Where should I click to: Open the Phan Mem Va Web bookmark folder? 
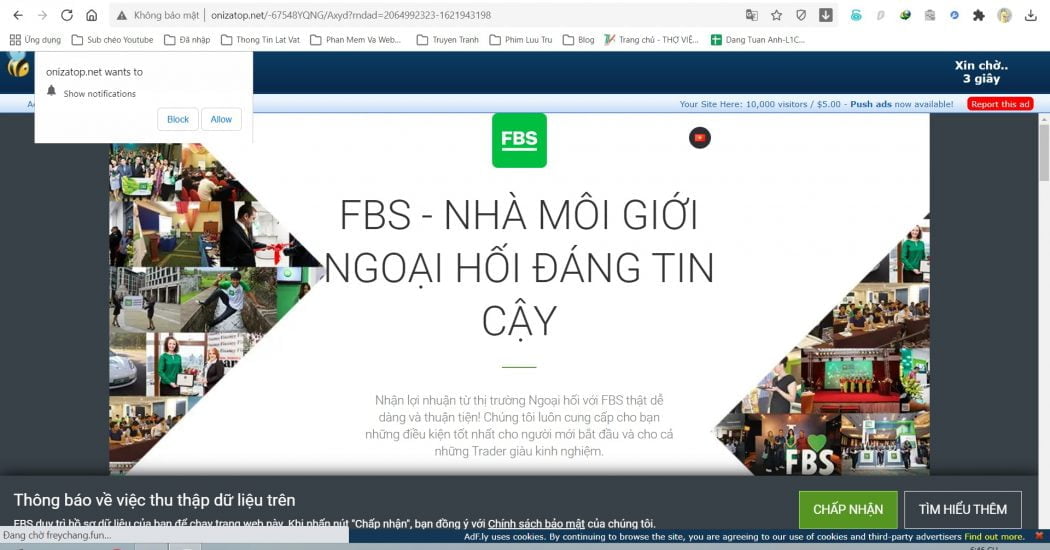coord(356,40)
